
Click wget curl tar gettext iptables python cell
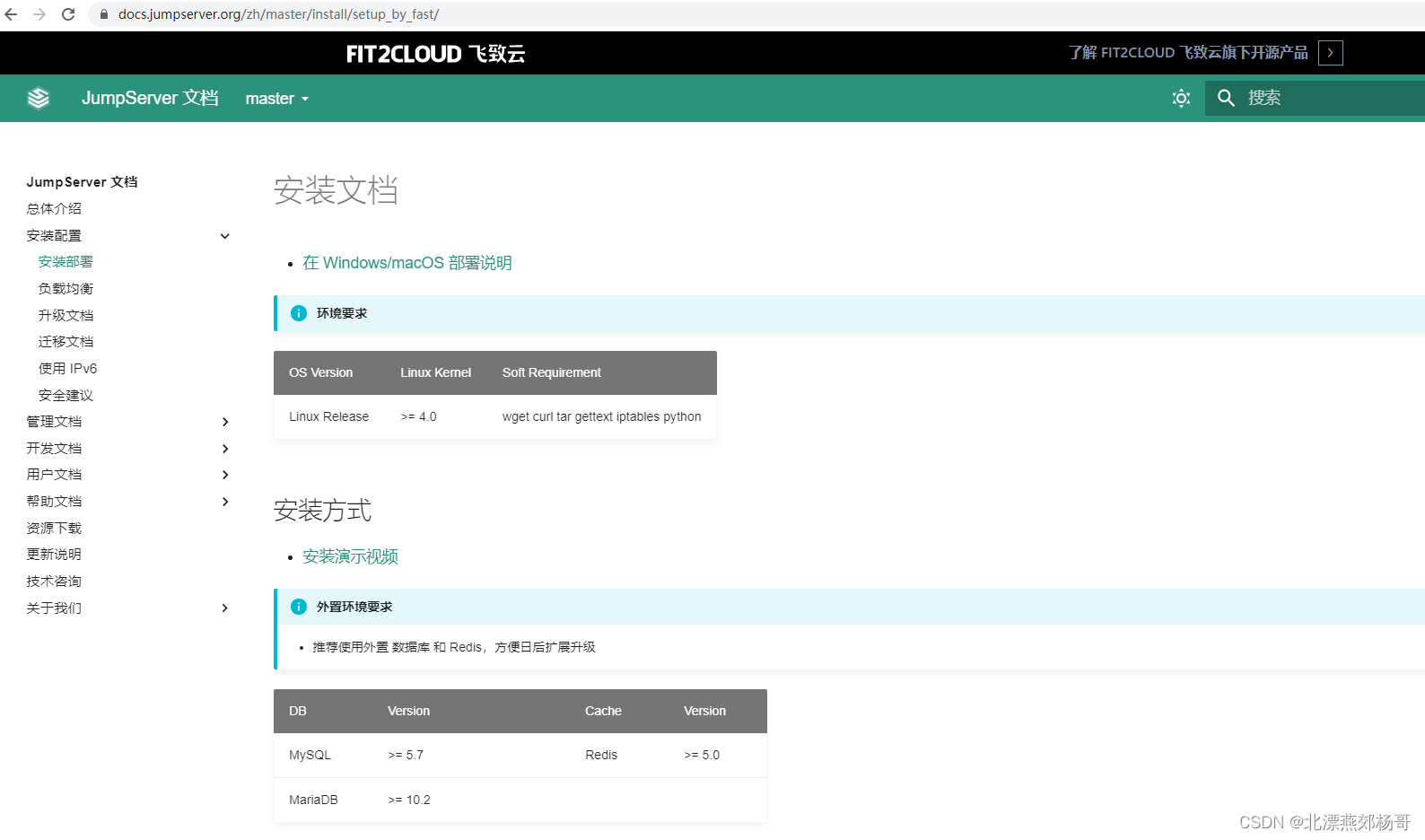(601, 416)
